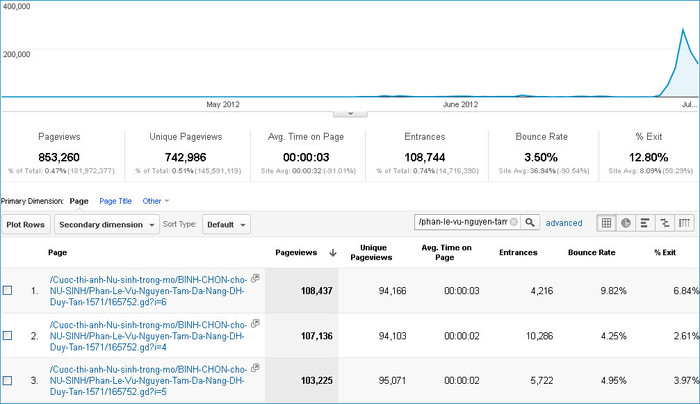The width and height of the screenshot is (700, 404).
Task: Open row 1 page in new window
Action: [x=255, y=277]
